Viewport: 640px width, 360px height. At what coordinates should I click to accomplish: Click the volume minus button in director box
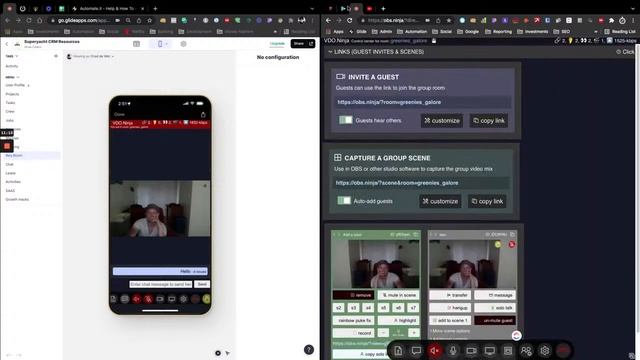tap(383, 333)
